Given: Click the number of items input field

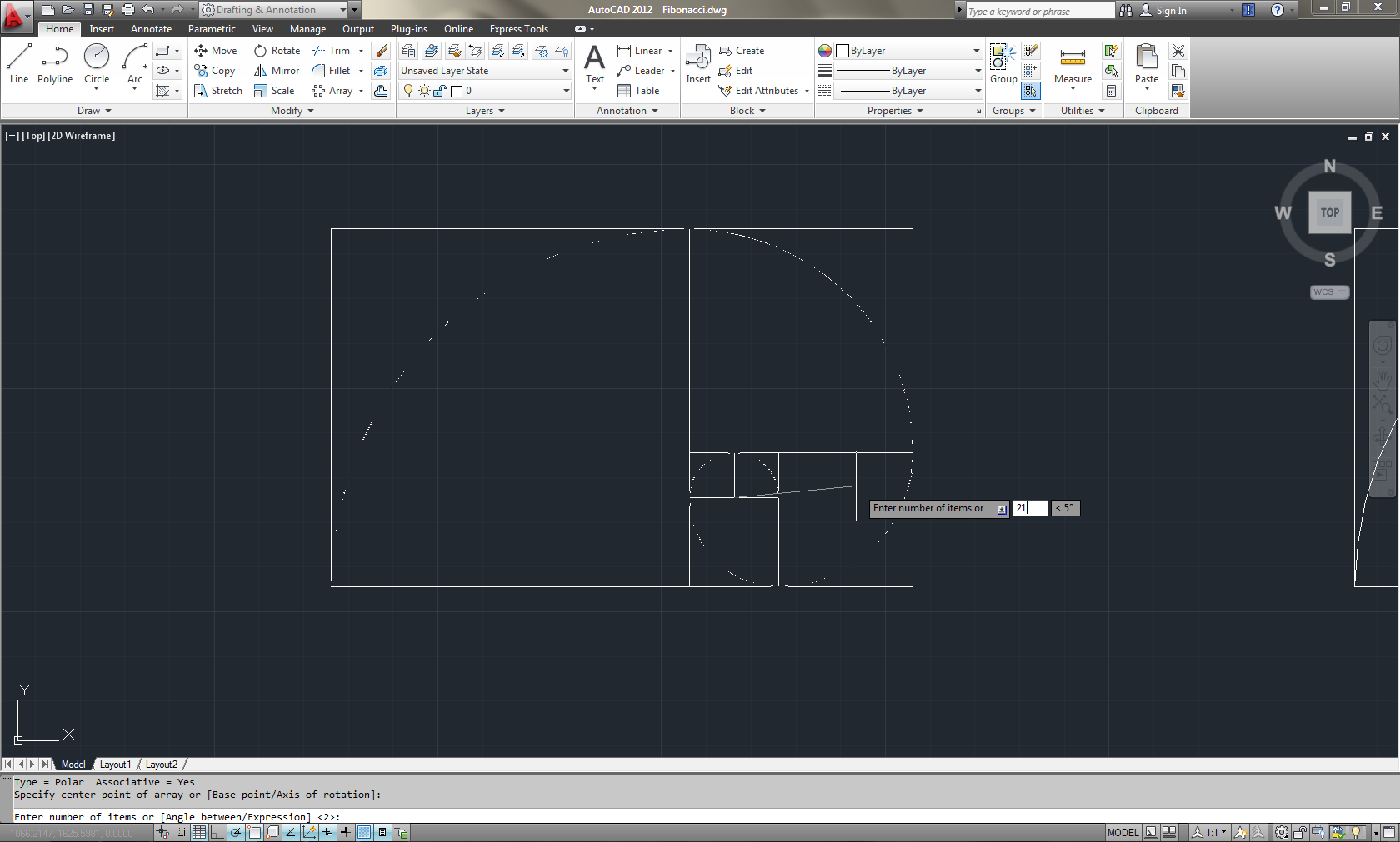Looking at the screenshot, I should (x=1030, y=508).
